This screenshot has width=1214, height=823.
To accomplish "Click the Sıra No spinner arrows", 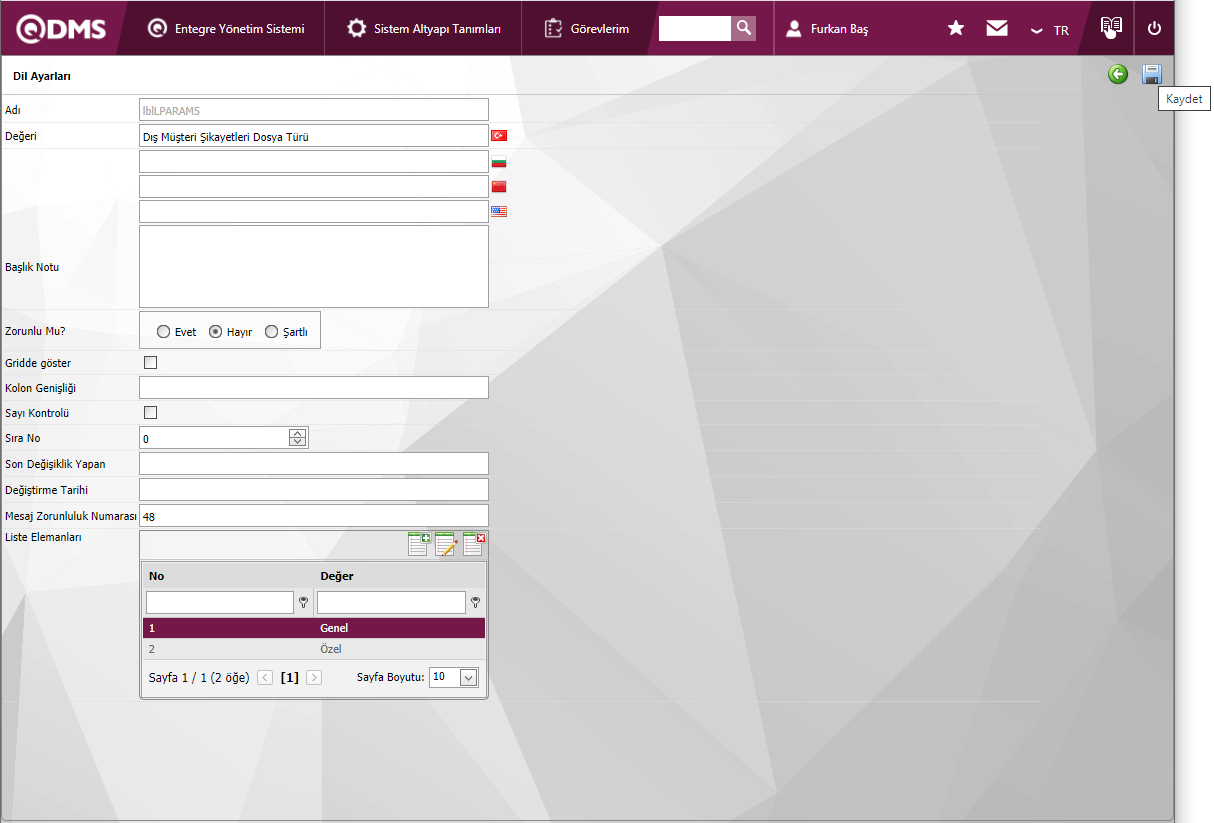I will [298, 438].
